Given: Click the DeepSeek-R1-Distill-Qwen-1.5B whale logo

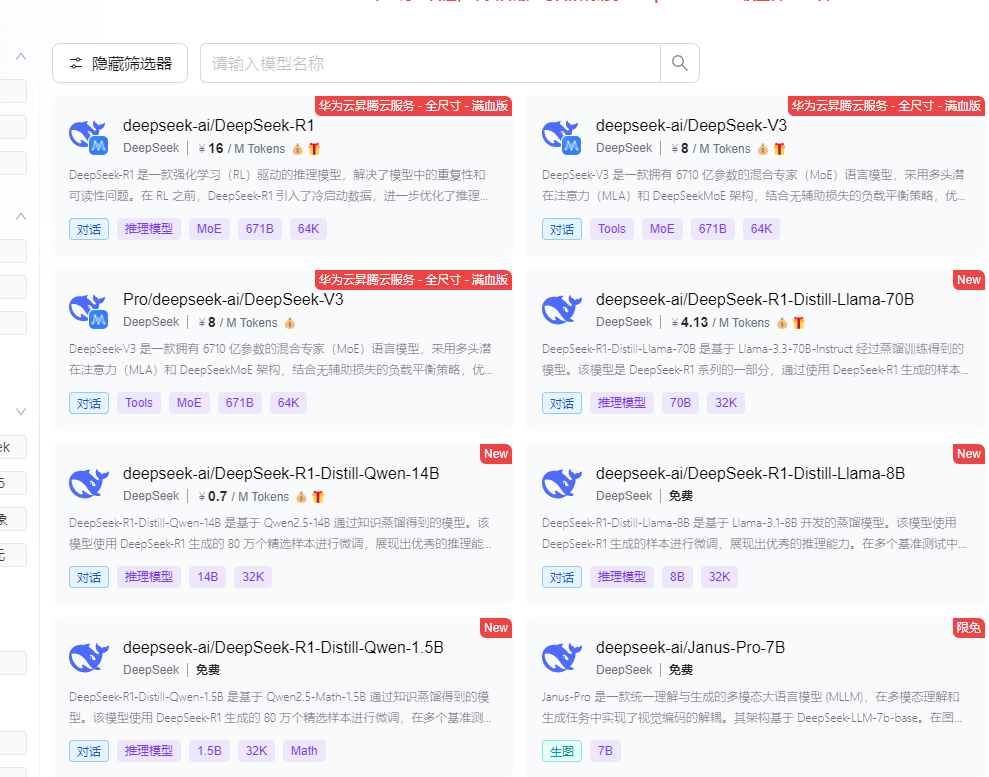Looking at the screenshot, I should click(x=88, y=658).
